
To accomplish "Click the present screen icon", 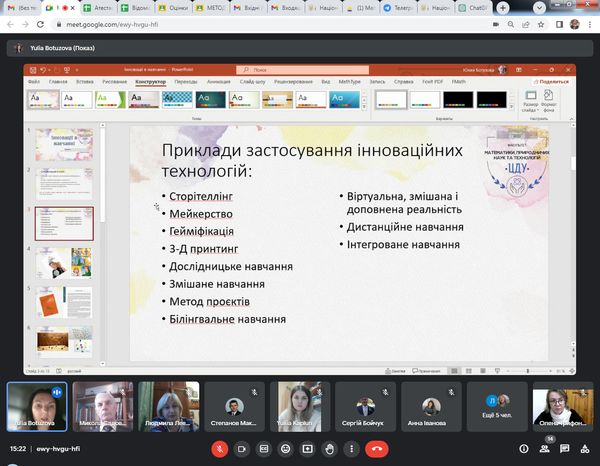I will click(x=307, y=449).
